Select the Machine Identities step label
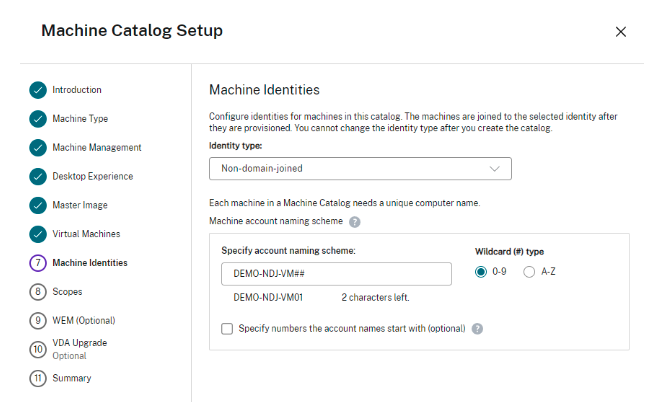Viewport: 666px width, 407px height. coord(89,263)
